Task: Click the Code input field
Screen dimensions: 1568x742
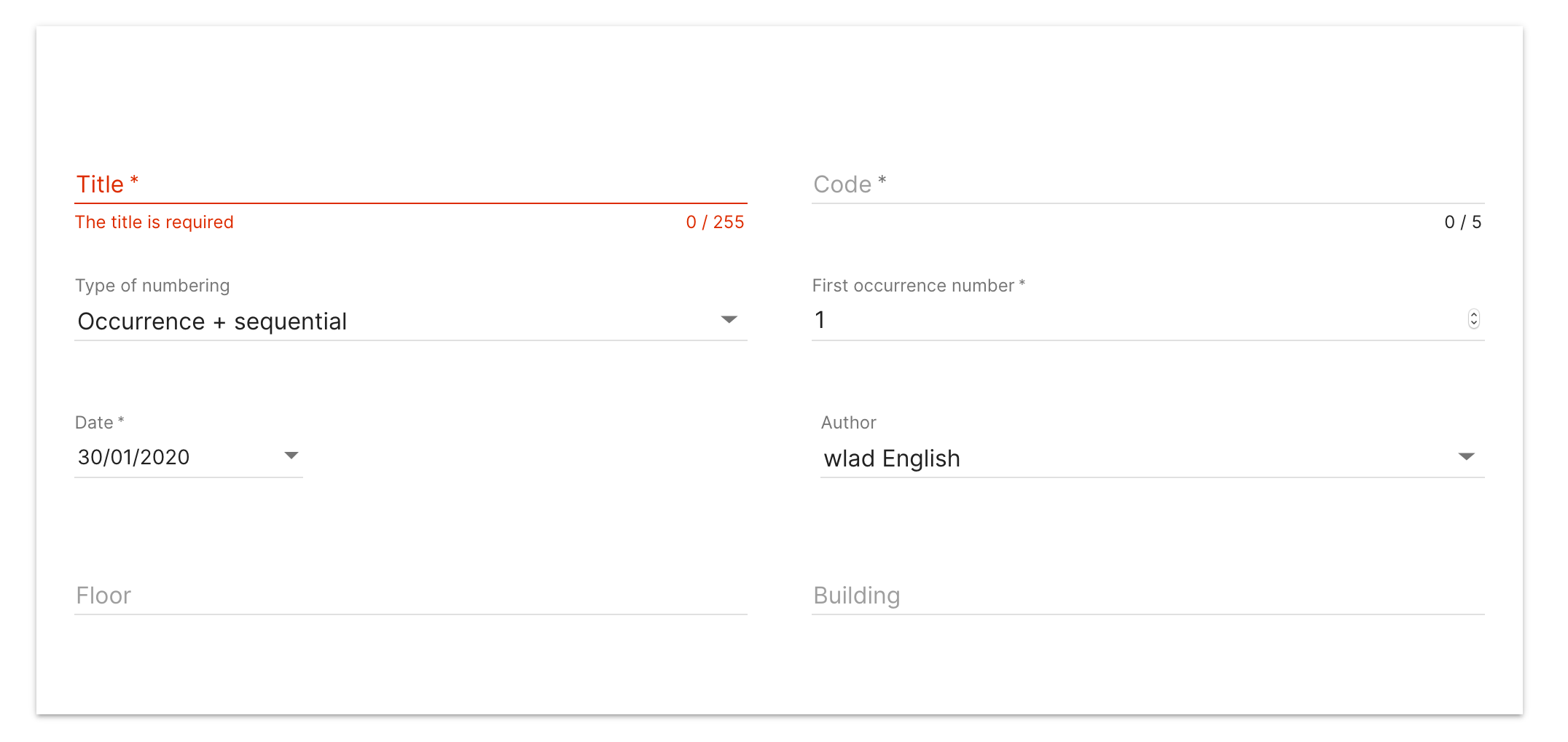Action: point(1148,184)
